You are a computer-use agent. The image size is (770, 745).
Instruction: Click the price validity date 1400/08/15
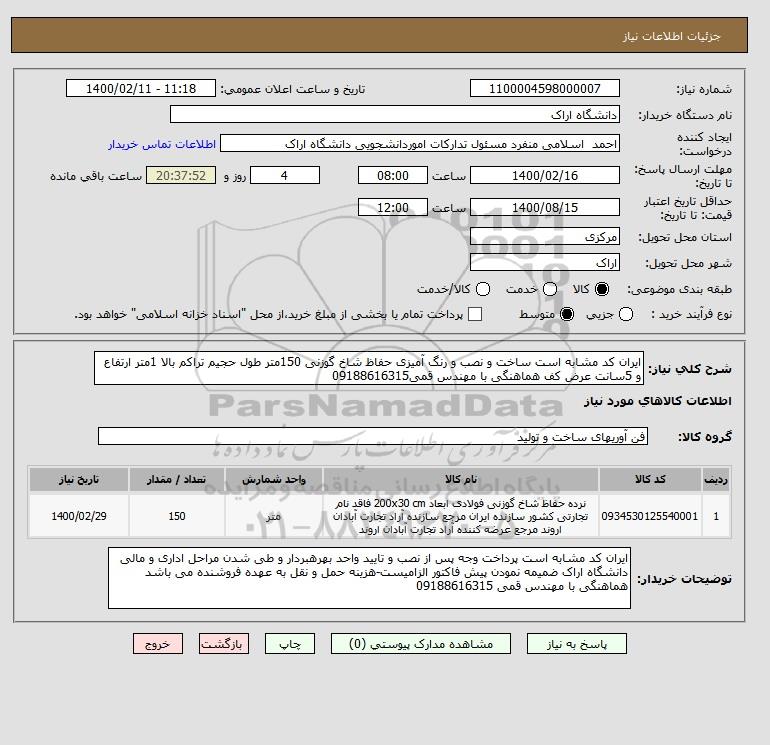pyautogui.click(x=545, y=207)
